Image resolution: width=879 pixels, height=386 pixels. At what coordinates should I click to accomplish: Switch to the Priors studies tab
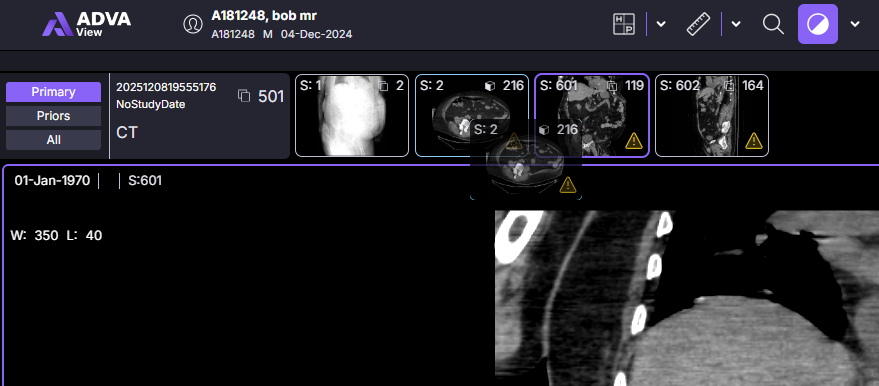[53, 116]
